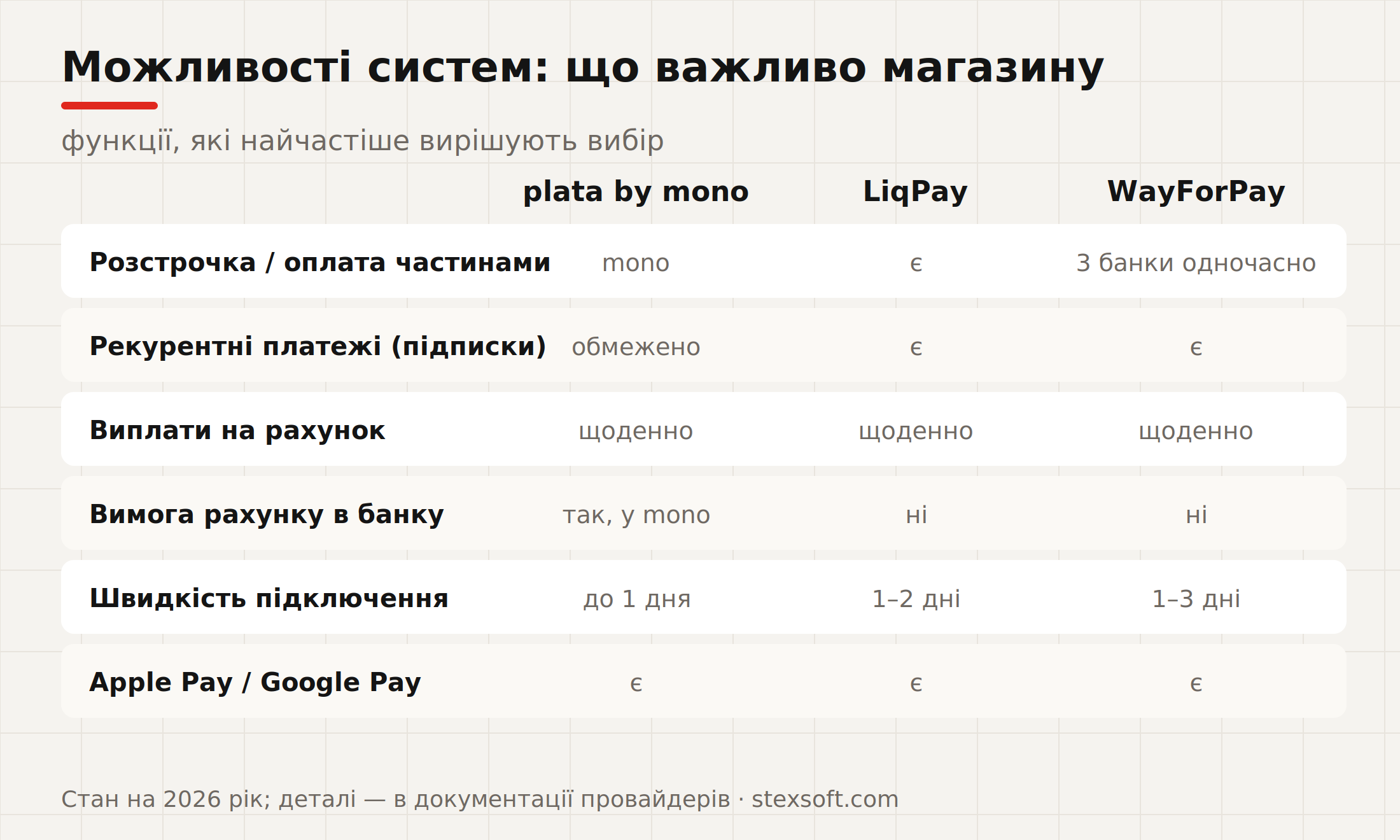Click LiqPay "є" in Apple Pay row
The width and height of the screenshot is (1400, 840).
[916, 683]
